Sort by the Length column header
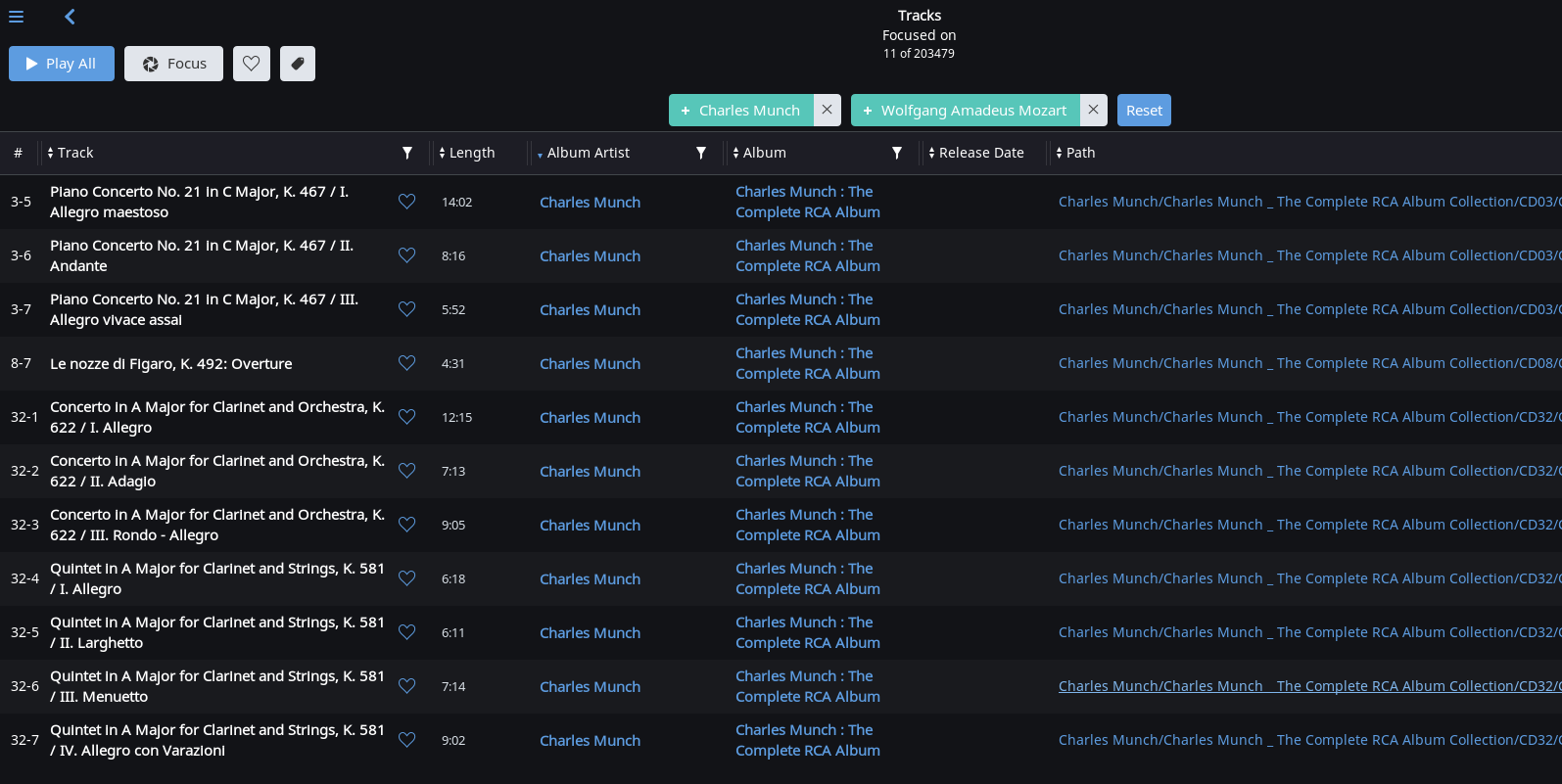 pos(467,153)
